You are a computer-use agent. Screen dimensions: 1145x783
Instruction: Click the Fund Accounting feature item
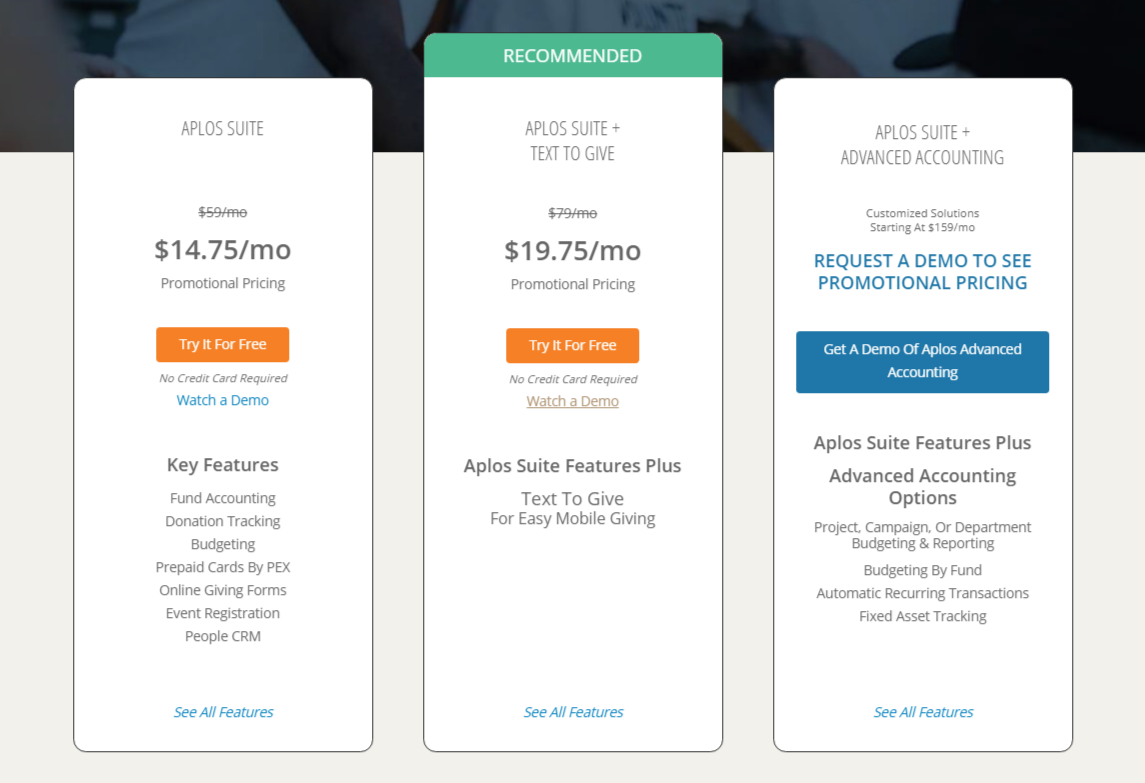click(x=223, y=498)
